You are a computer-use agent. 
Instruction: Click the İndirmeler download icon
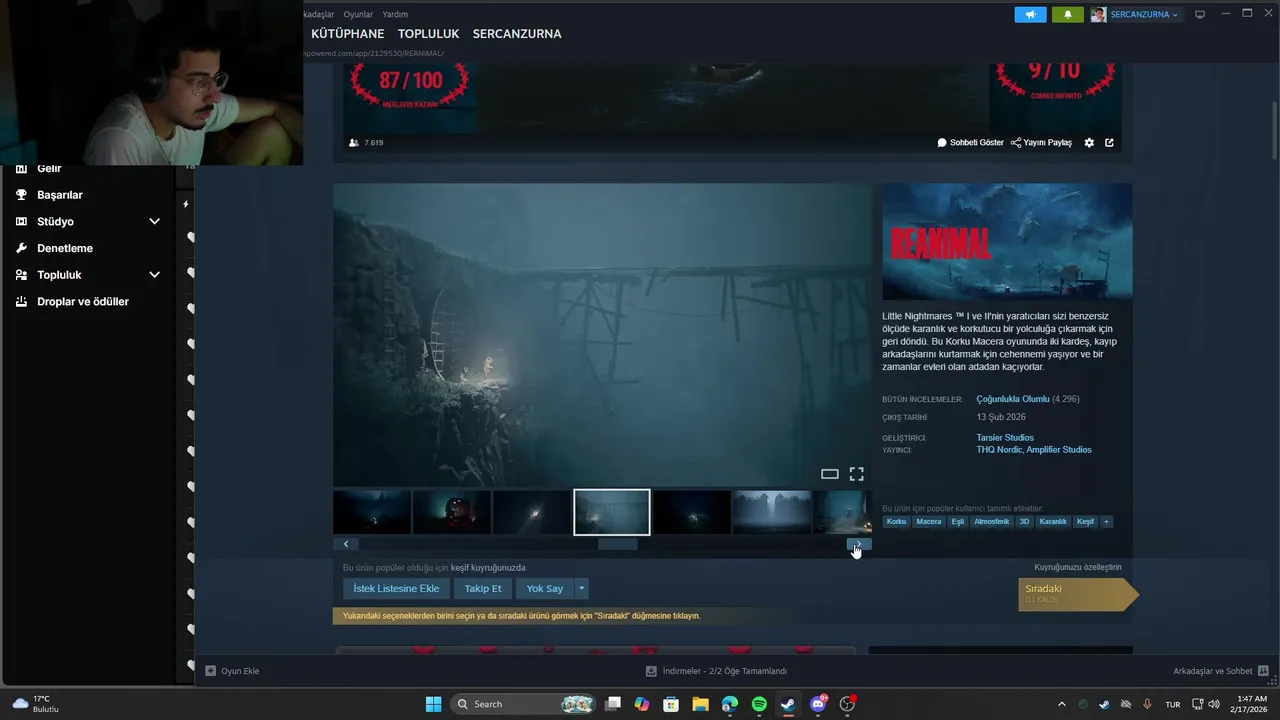[x=651, y=671]
